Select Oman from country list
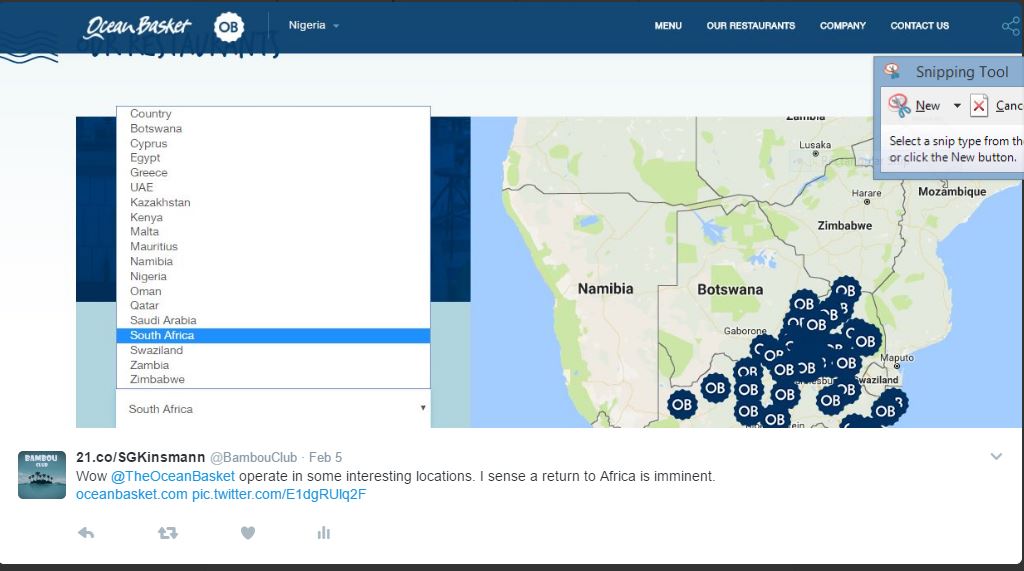Screen dimensions: 1024x571 pos(273,291)
